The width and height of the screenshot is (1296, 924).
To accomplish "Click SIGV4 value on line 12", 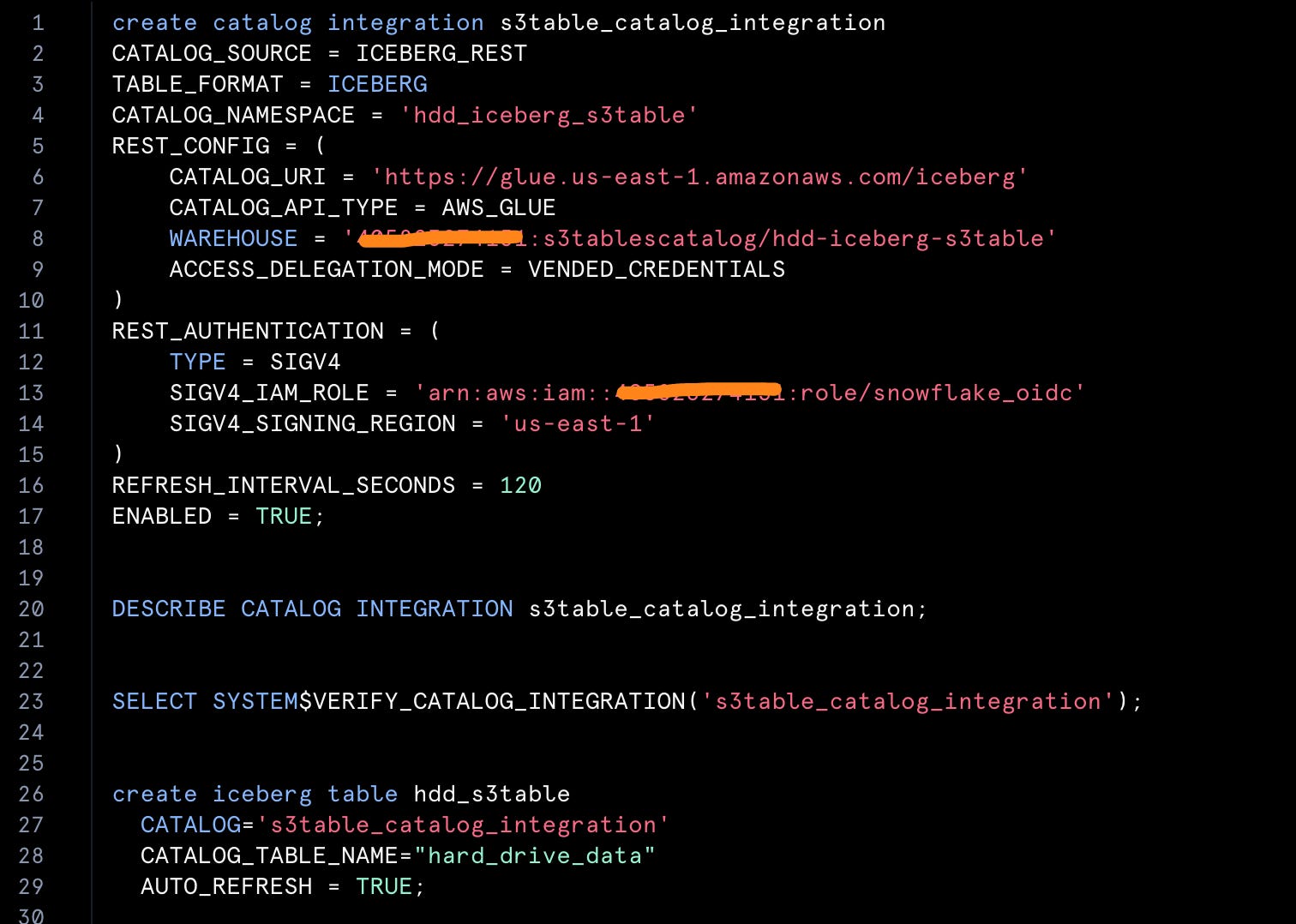I will [x=305, y=363].
